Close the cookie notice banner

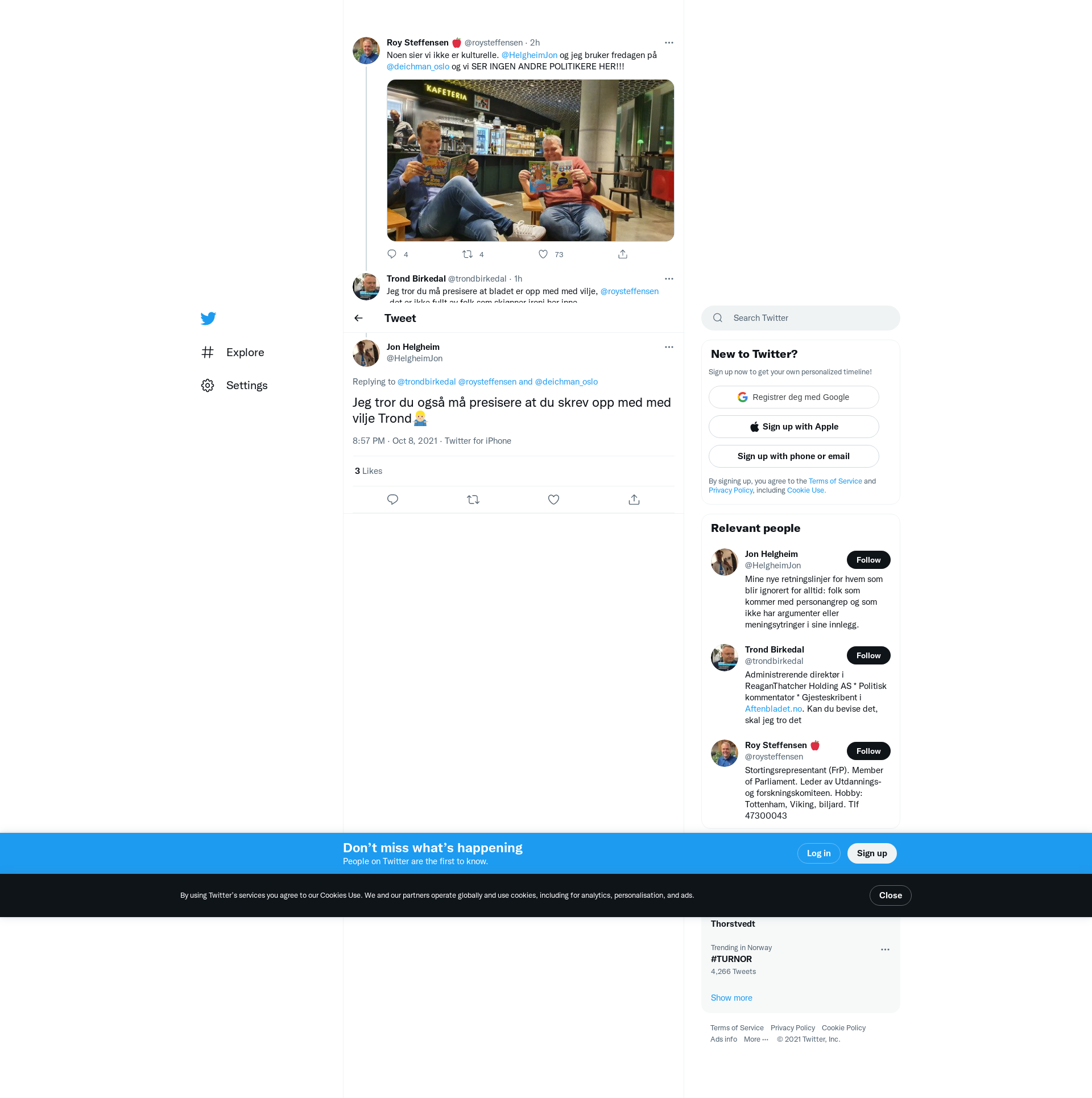890,895
